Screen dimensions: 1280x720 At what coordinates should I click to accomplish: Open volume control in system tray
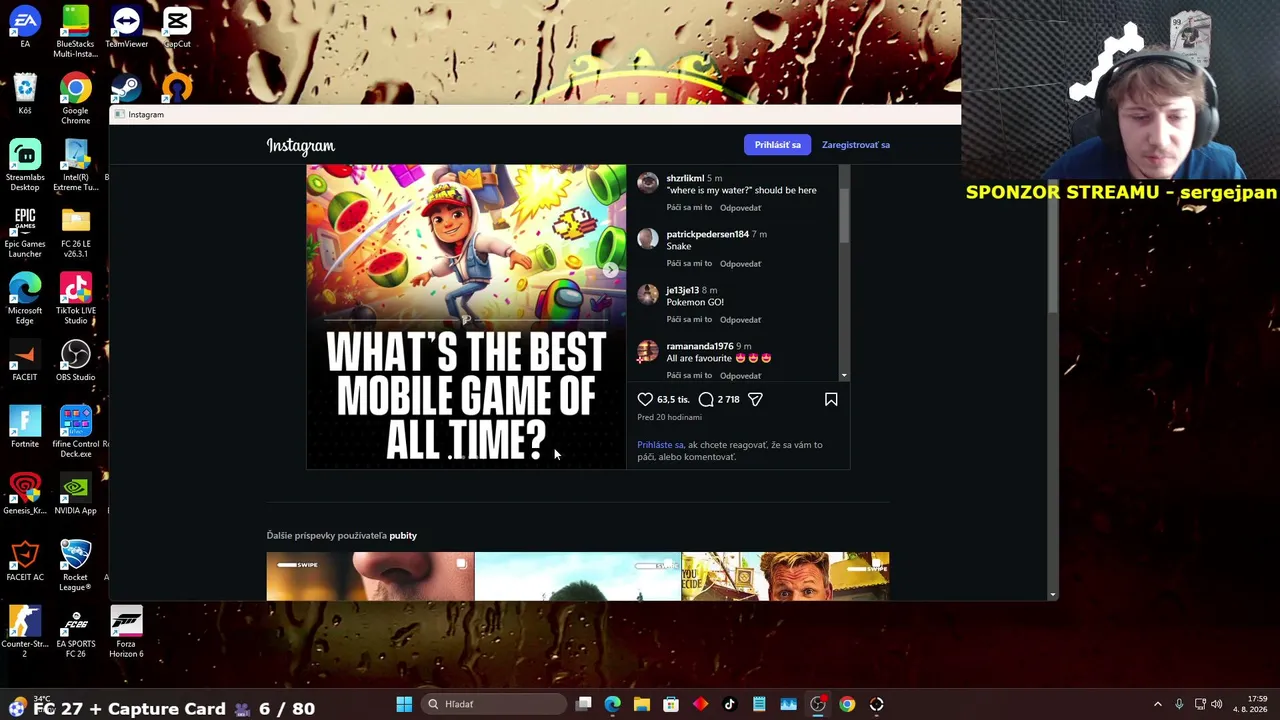pyautogui.click(x=1217, y=704)
